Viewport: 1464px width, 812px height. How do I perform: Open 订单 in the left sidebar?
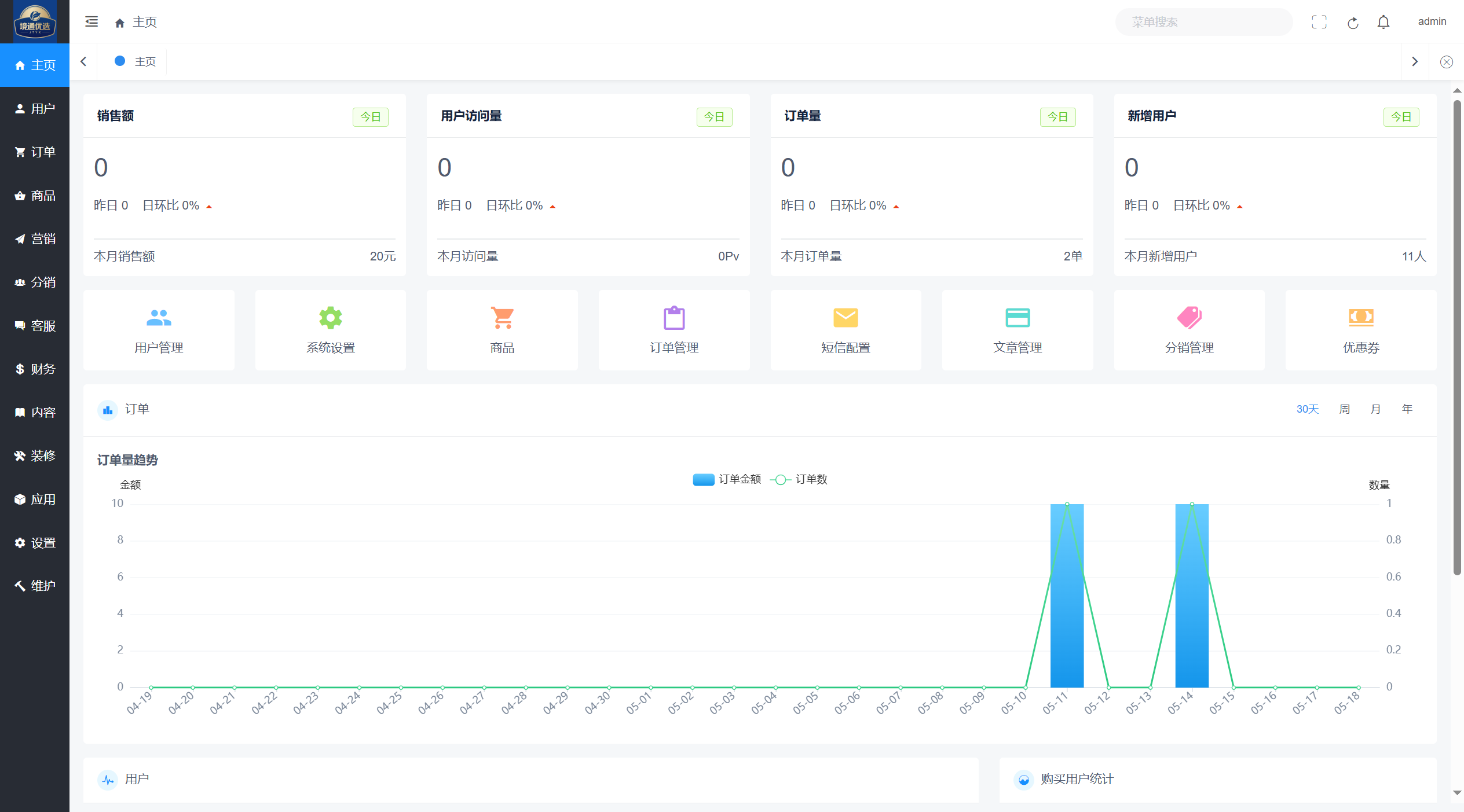(35, 152)
